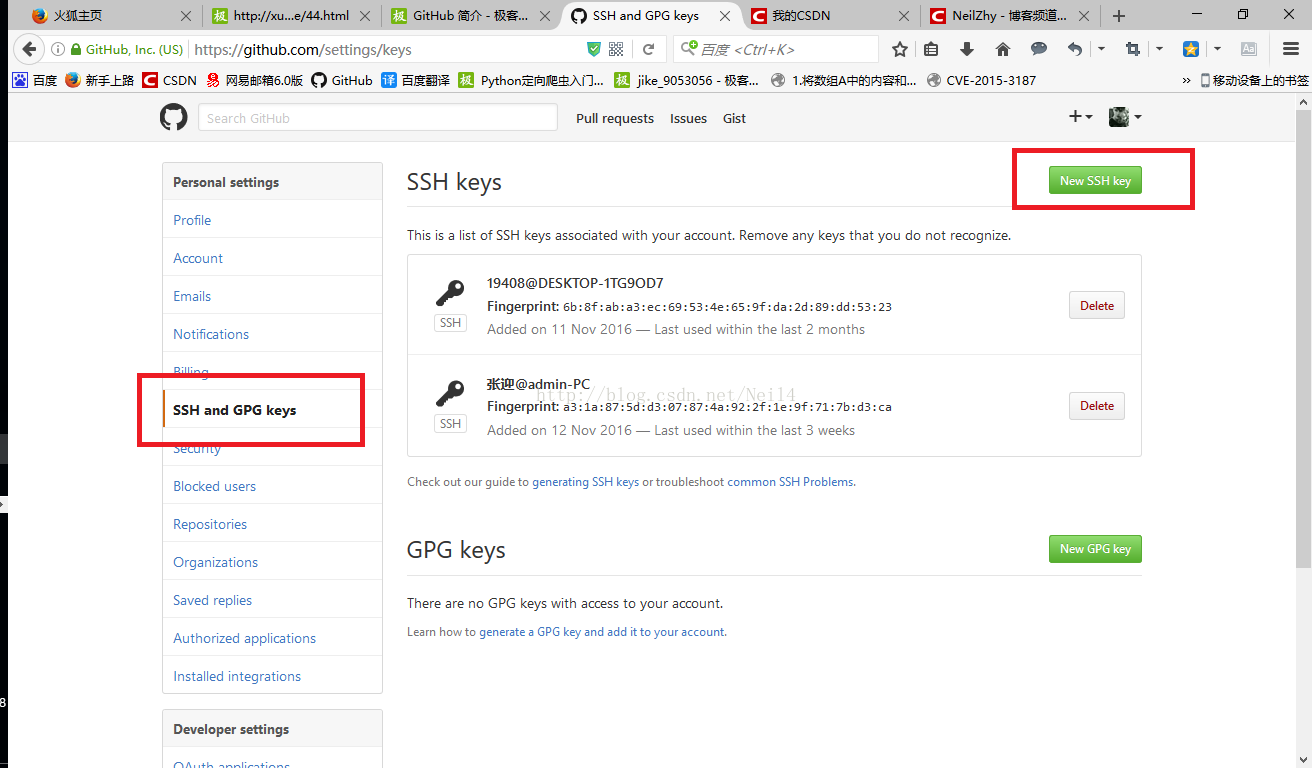Open the CSDN bookmark in bookmarks bar
The image size is (1312, 768).
click(x=170, y=80)
